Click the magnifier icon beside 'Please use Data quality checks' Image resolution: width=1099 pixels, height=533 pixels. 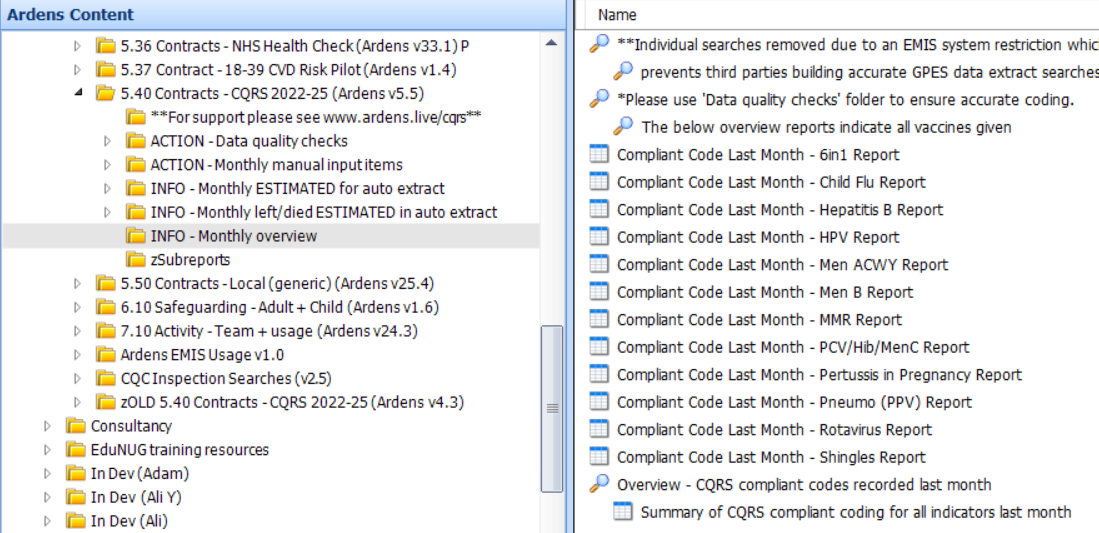(599, 99)
